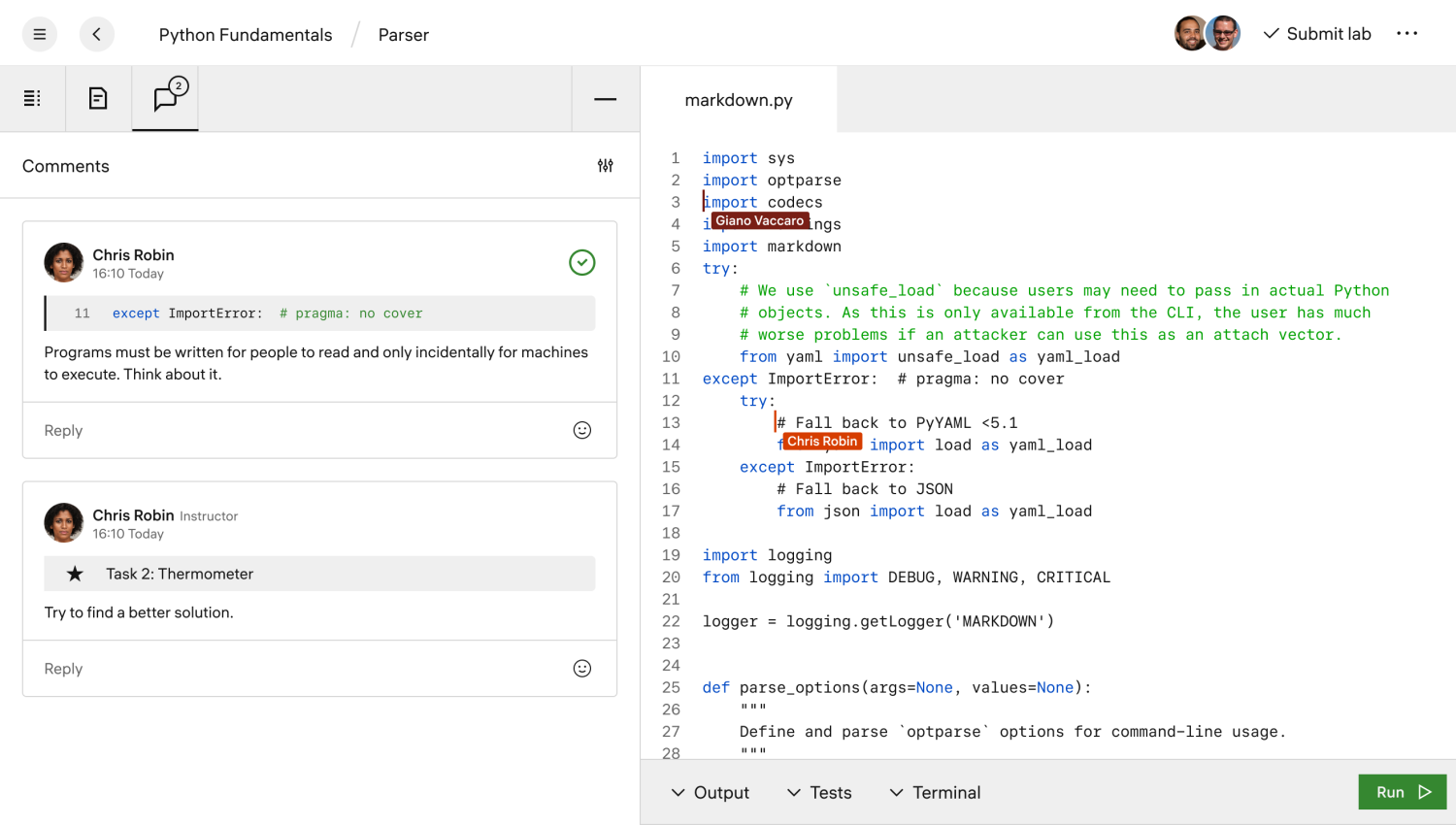1456x825 pixels.
Task: Minimize the comments panel
Action: tap(605, 99)
